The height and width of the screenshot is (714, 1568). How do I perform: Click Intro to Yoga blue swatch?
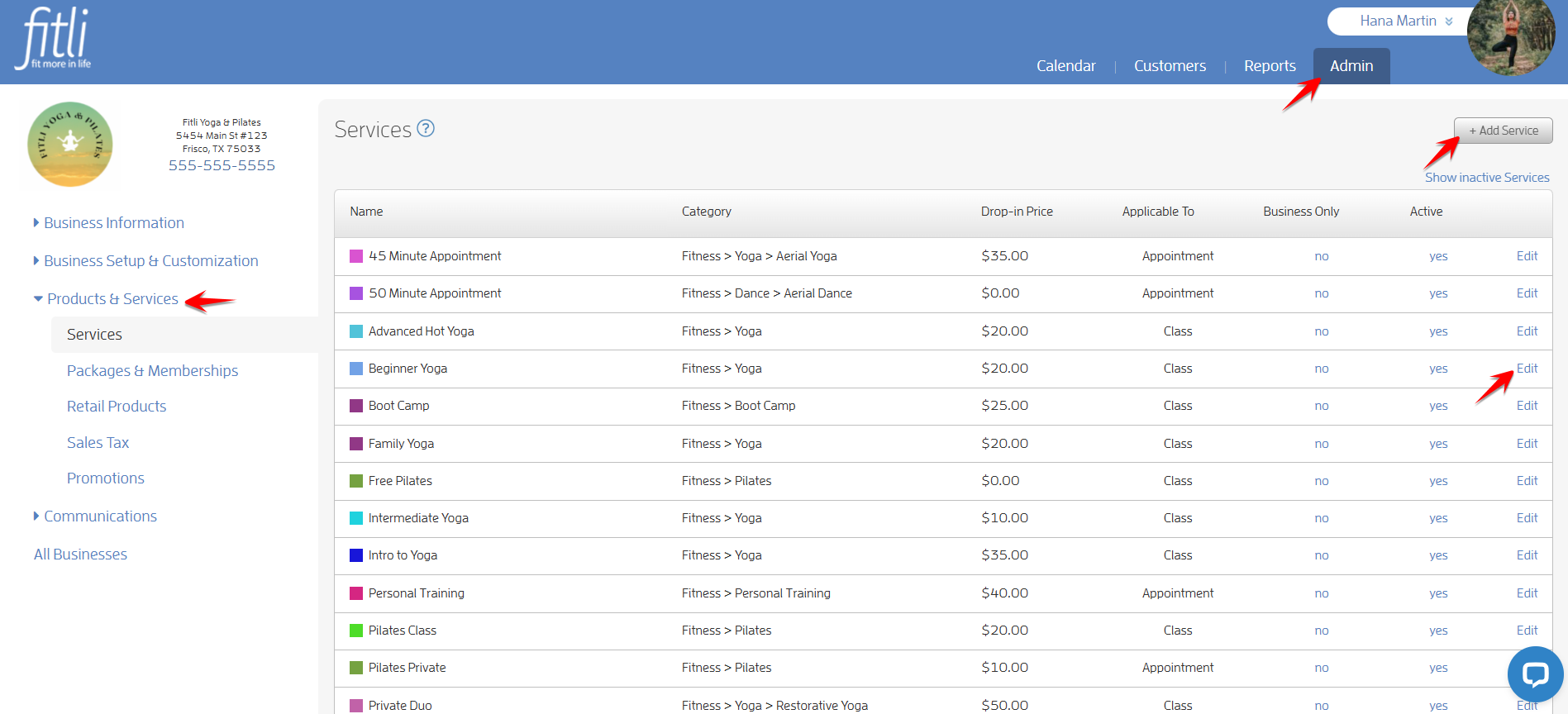pos(356,555)
